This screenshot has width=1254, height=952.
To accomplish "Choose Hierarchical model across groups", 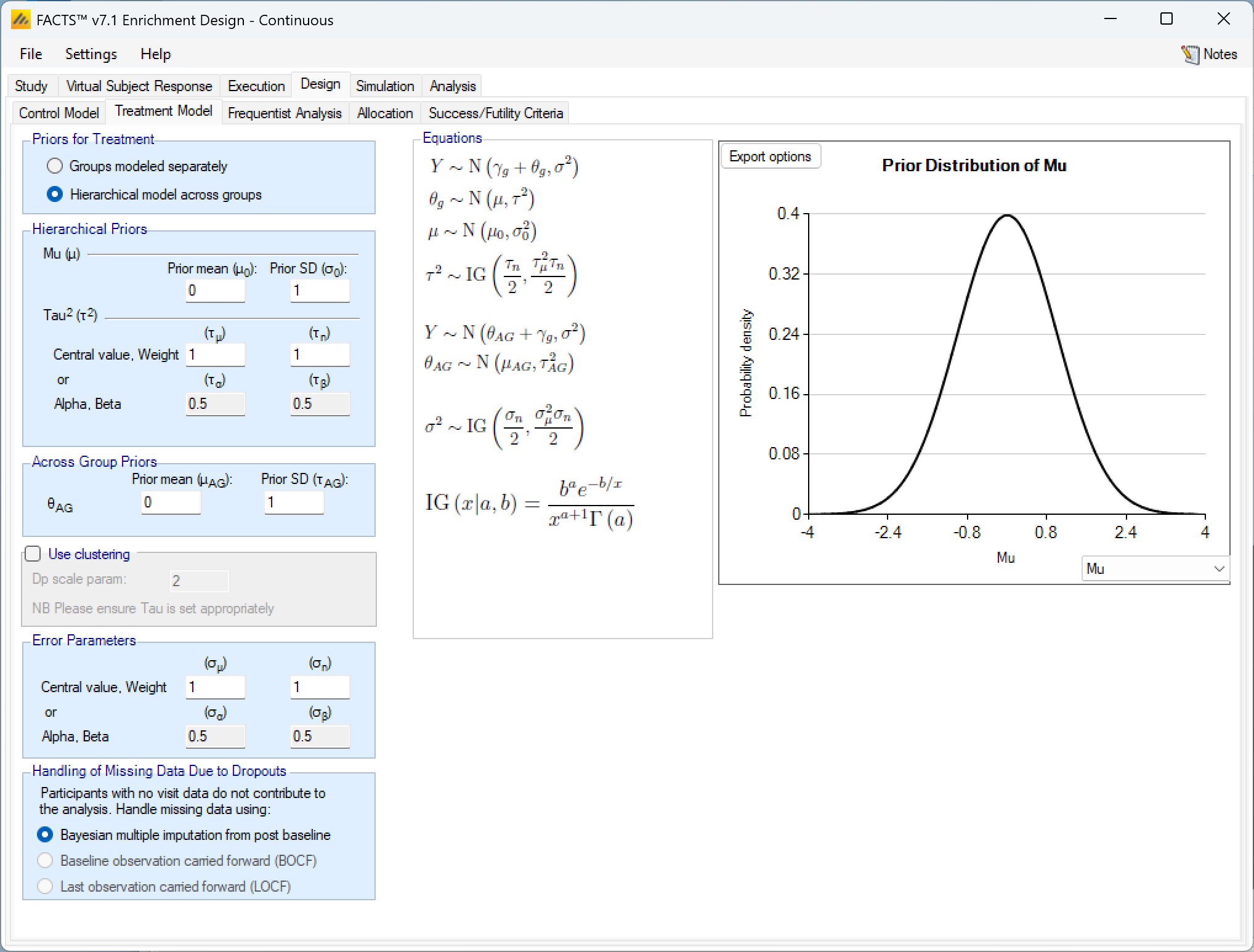I will [55, 194].
